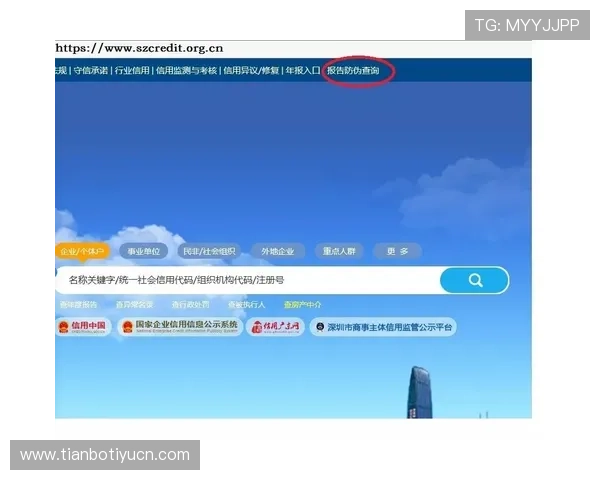Expand the 更多 search categories

click(398, 251)
